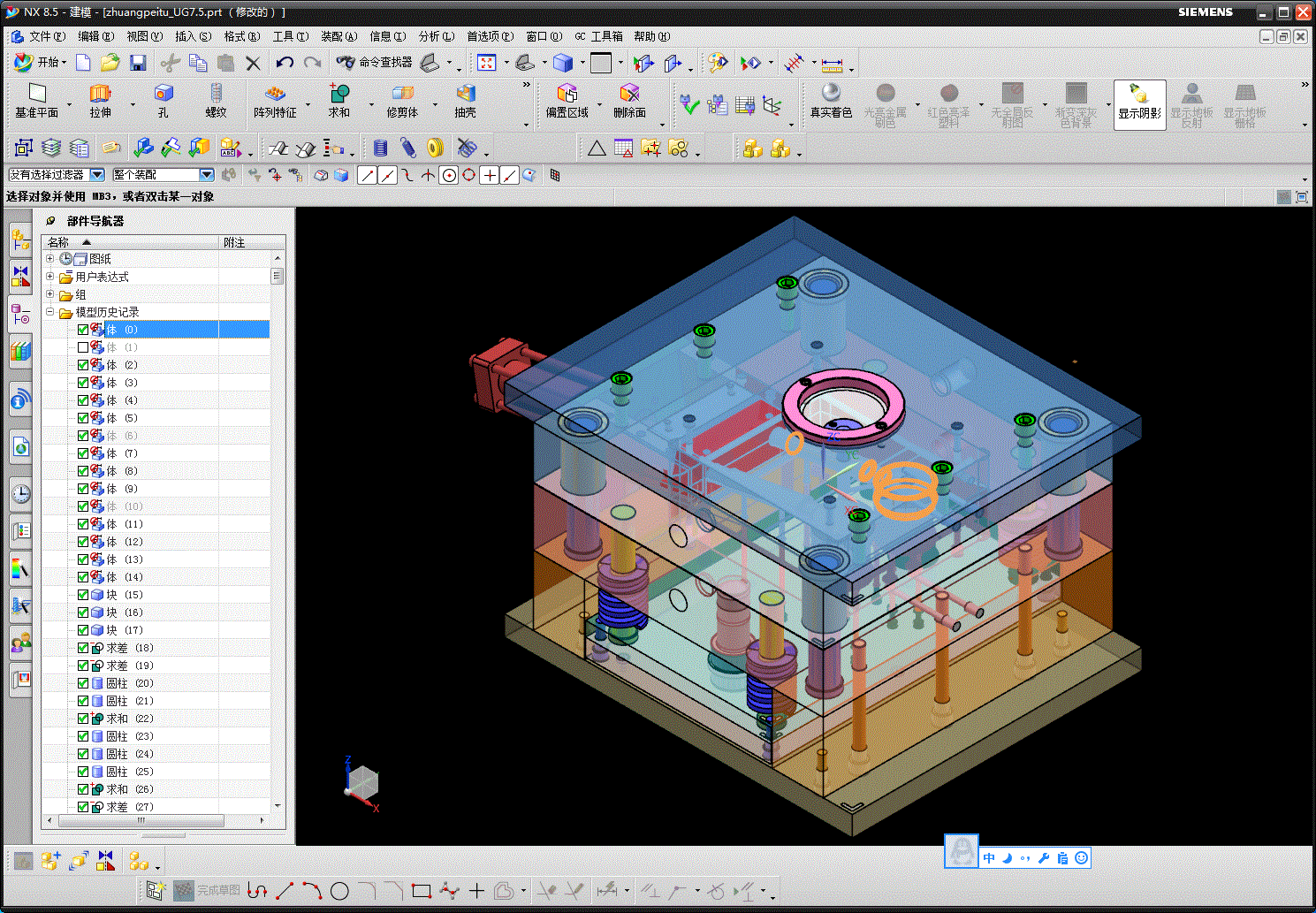The image size is (1316, 913).
Task: Click the Unite (求和) tool icon
Action: [339, 94]
